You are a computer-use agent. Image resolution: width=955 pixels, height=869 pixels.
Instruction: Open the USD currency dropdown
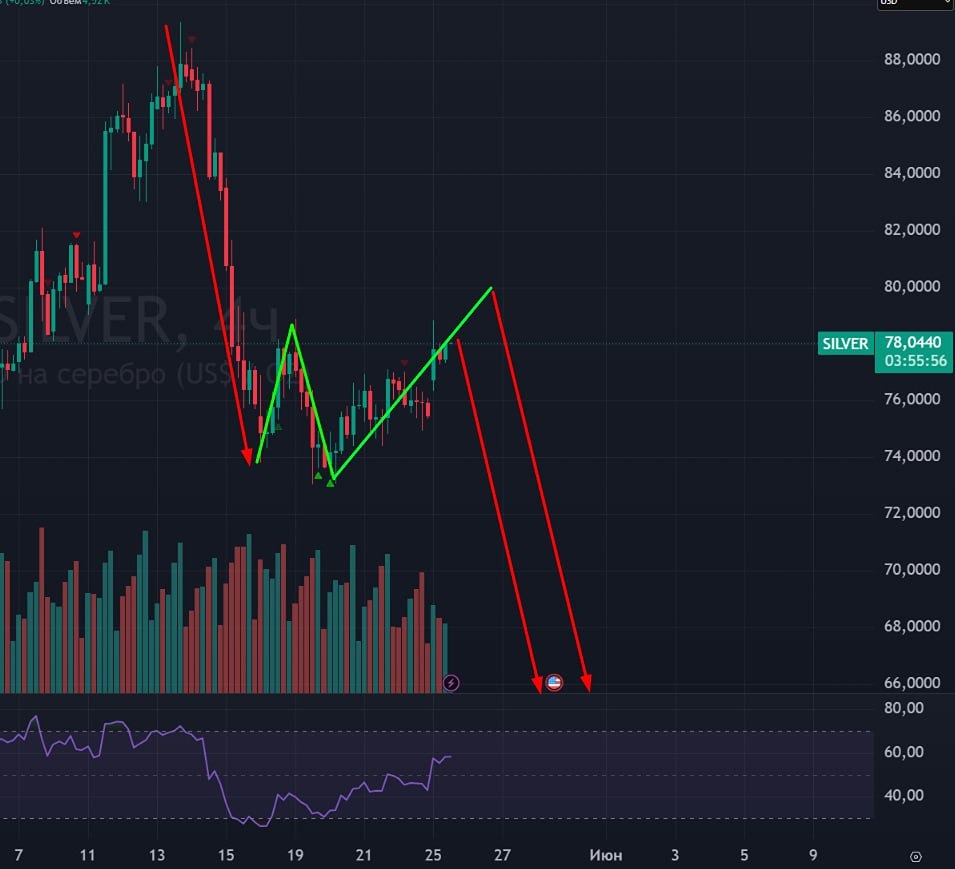click(x=915, y=4)
